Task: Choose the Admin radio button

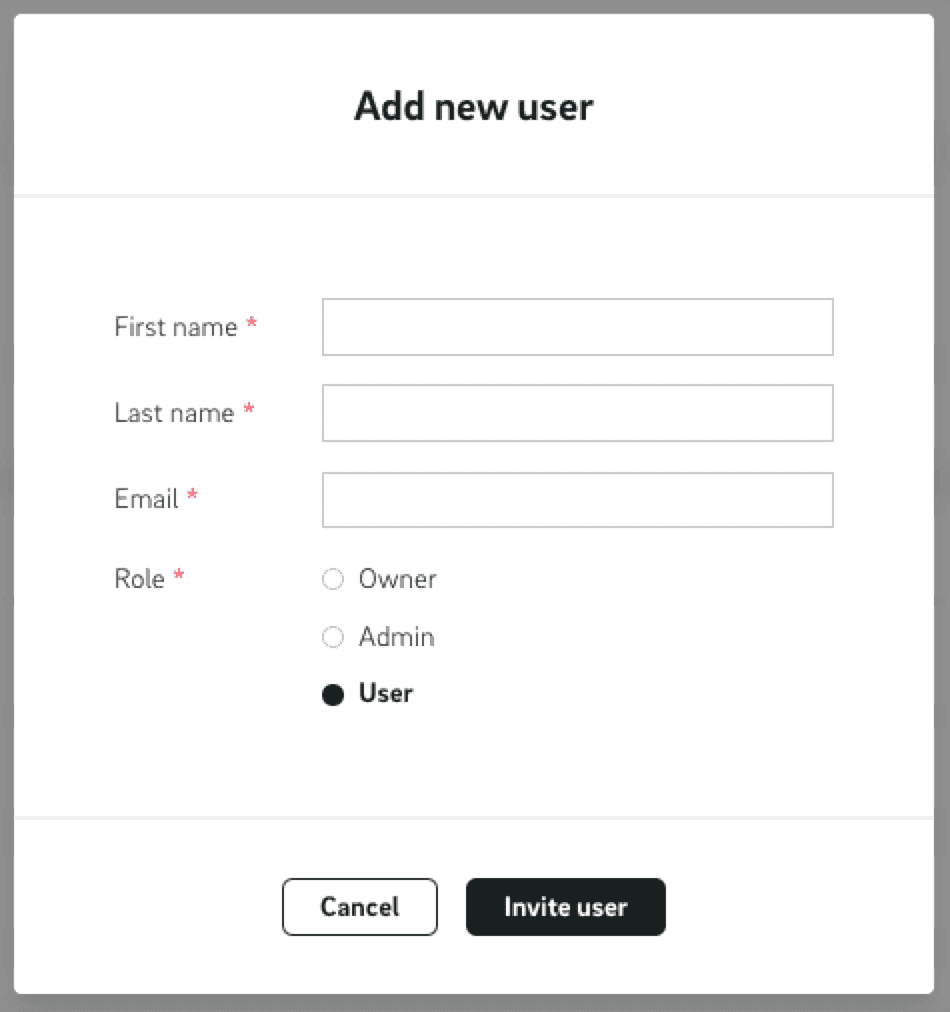Action: [333, 637]
